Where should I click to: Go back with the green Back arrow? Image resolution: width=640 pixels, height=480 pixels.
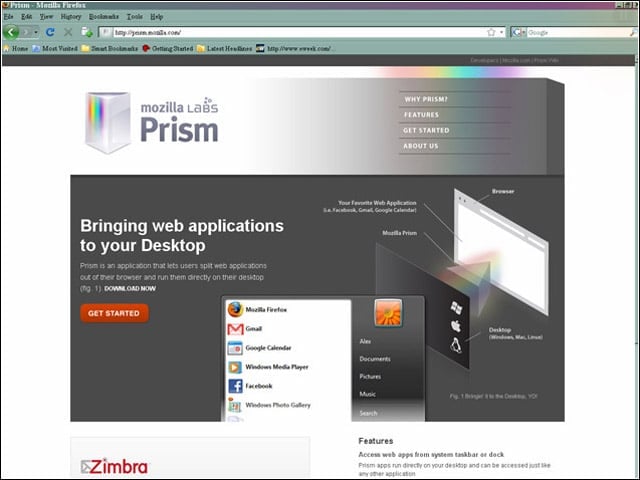tap(11, 32)
